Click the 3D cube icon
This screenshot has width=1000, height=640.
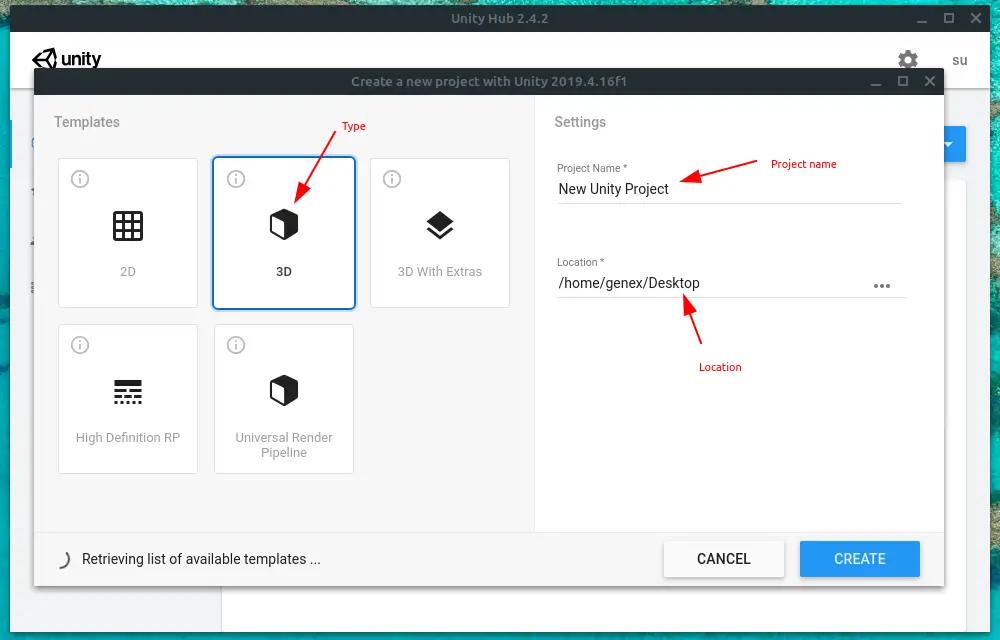coord(284,224)
